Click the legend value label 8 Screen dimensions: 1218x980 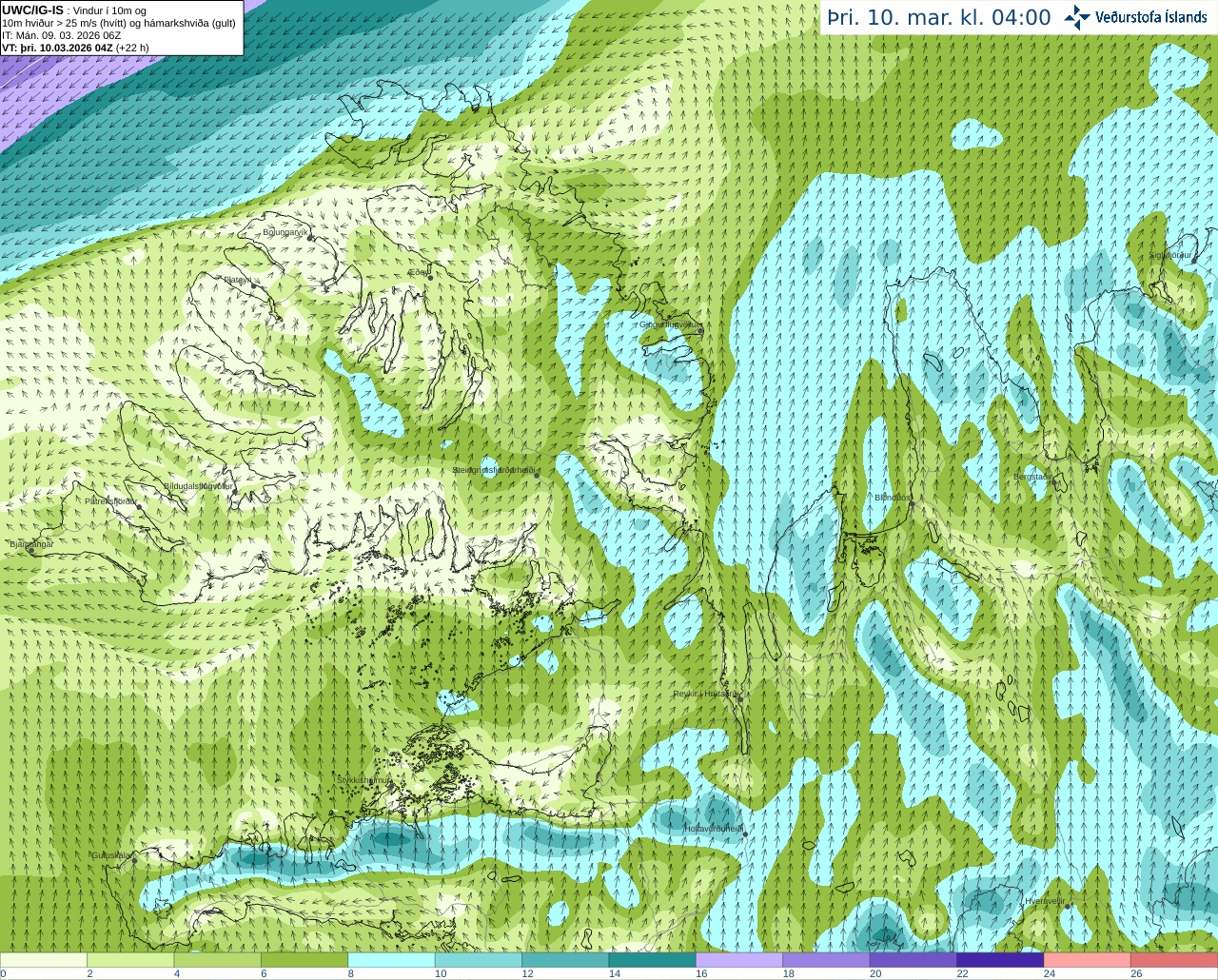pyautogui.click(x=351, y=973)
